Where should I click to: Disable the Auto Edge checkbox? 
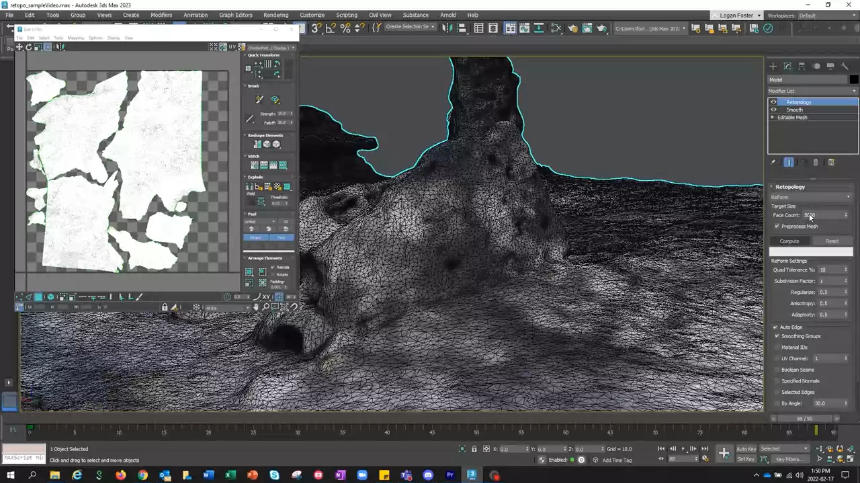(775, 327)
